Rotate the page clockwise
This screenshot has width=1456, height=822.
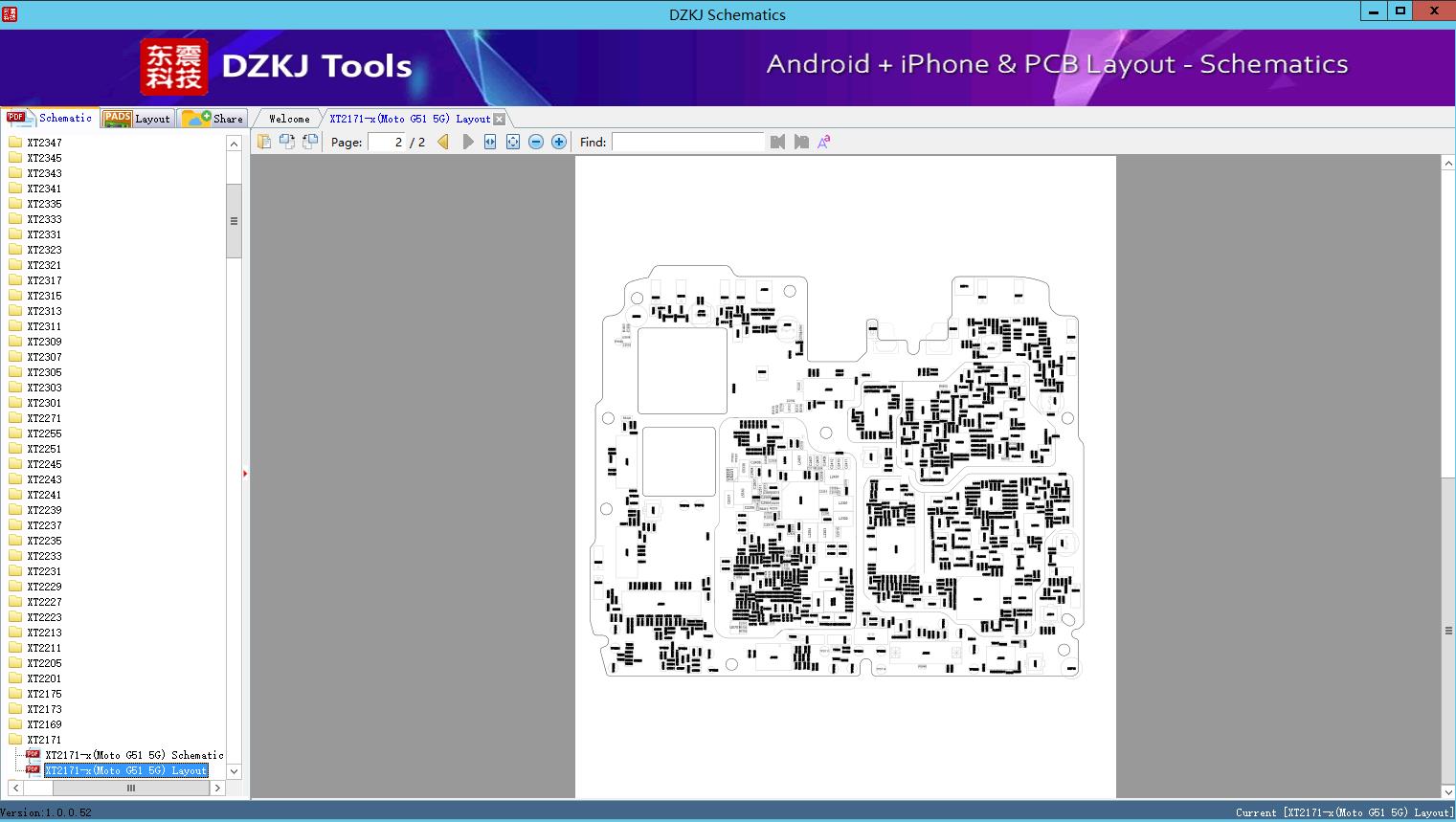(x=287, y=141)
